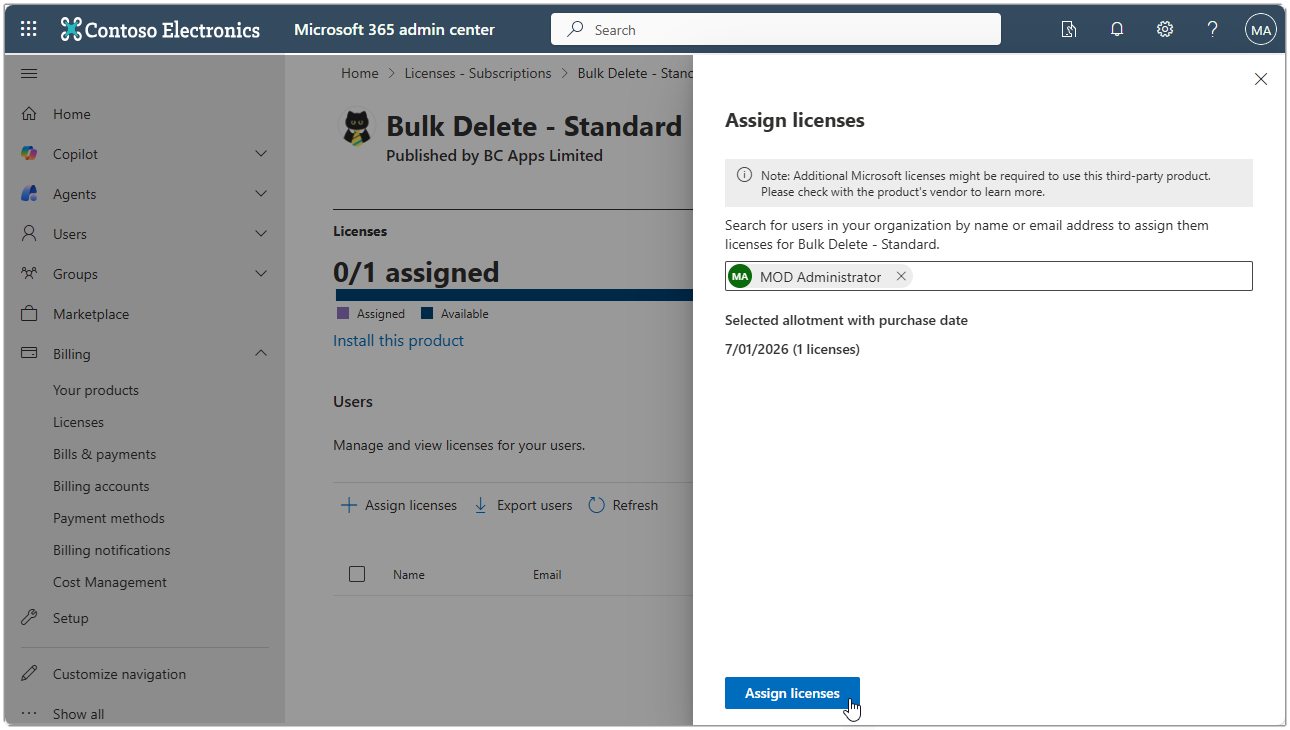Screen dimensions: 1290x730
Task: Open the Settings gear in the top bar
Action: (x=1164, y=29)
